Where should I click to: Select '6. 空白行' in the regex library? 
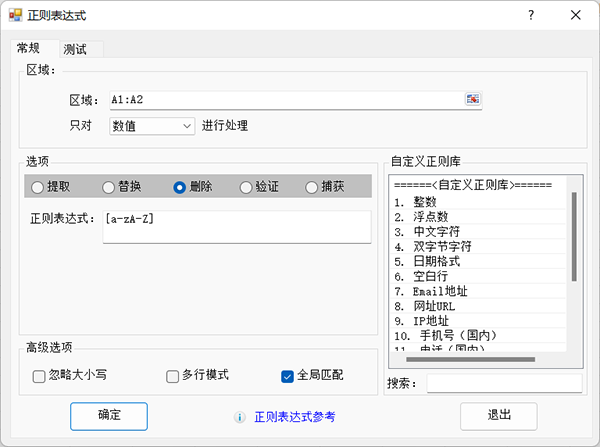pyautogui.click(x=479, y=276)
